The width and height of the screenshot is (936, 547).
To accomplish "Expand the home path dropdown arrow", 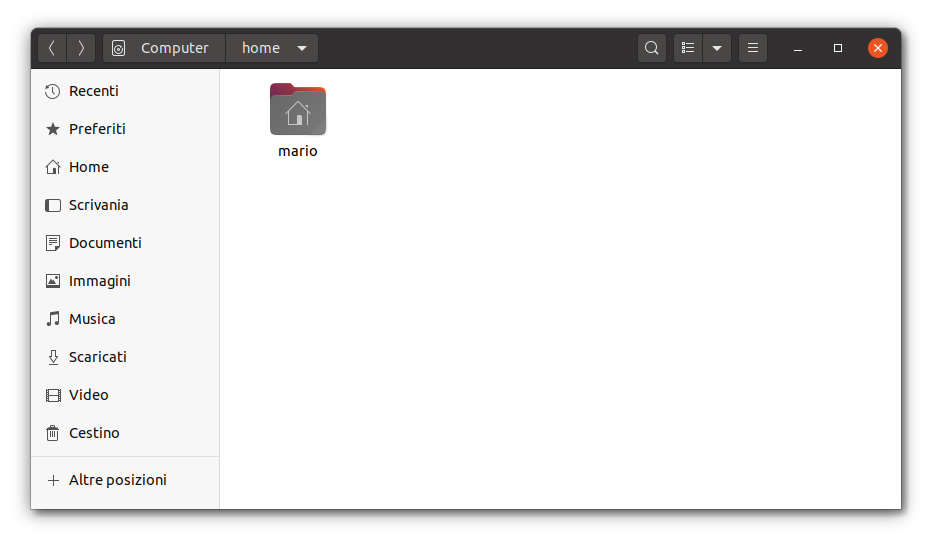I will (x=302, y=48).
